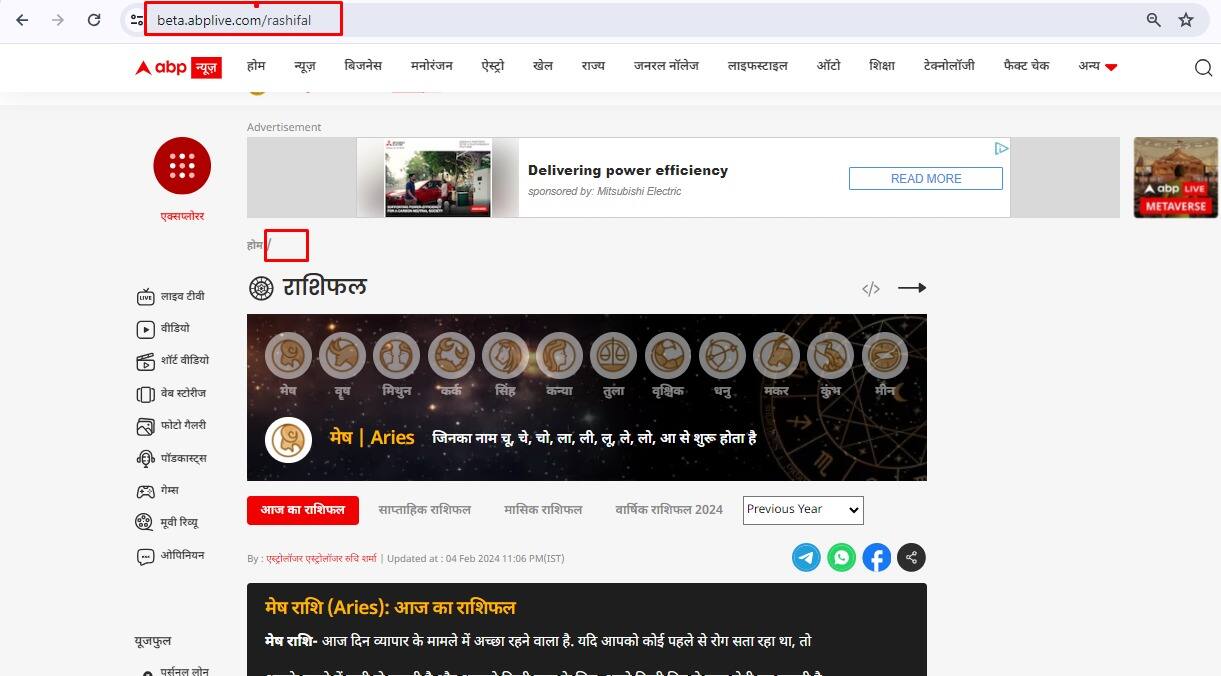1221x676 pixels.
Task: Select the Libra (तुला) zodiac icon
Action: pos(613,355)
